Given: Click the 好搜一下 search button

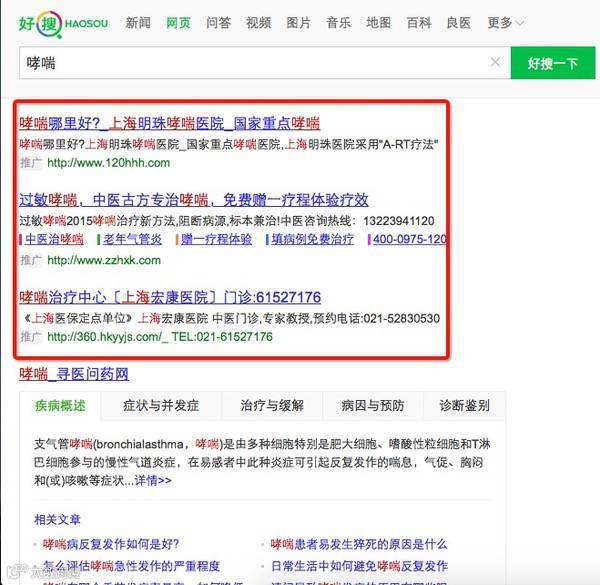Looking at the screenshot, I should 553,63.
